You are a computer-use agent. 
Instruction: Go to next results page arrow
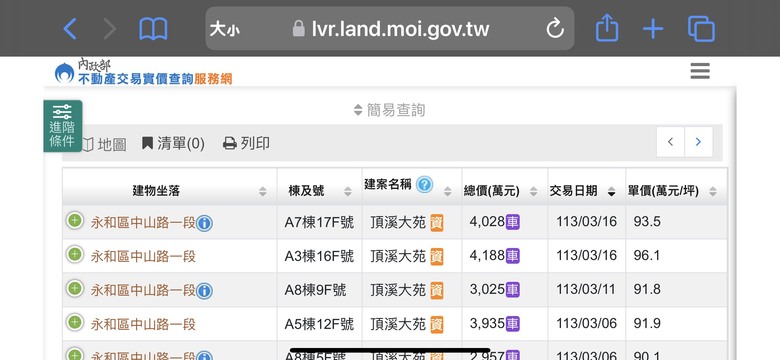pos(698,142)
